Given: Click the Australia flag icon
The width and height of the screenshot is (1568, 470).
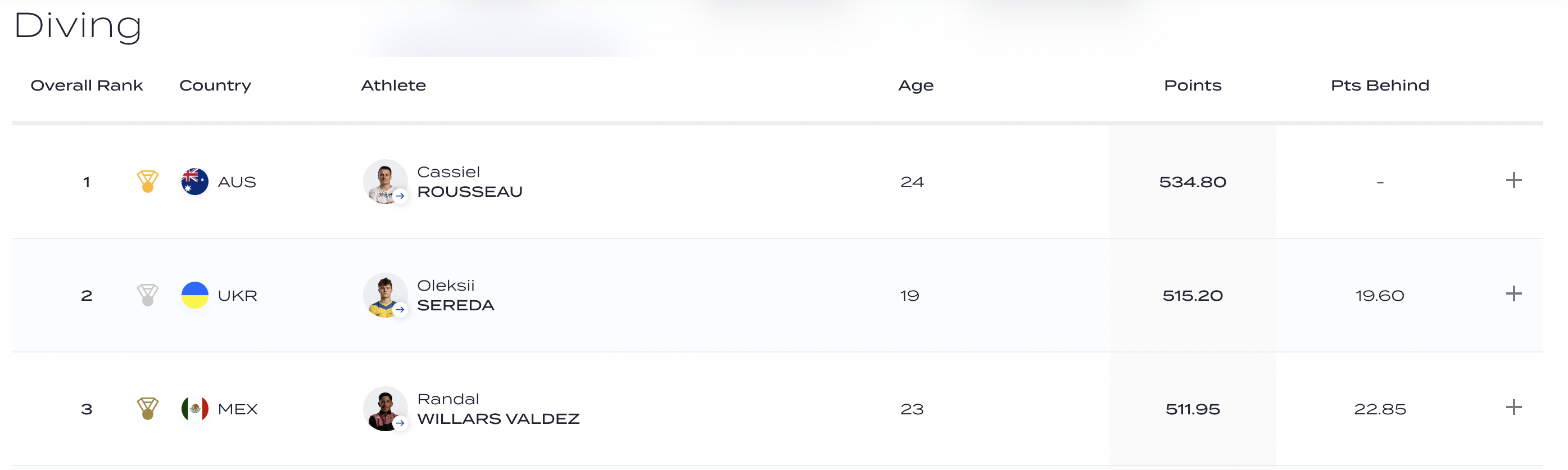Looking at the screenshot, I should pyautogui.click(x=195, y=182).
